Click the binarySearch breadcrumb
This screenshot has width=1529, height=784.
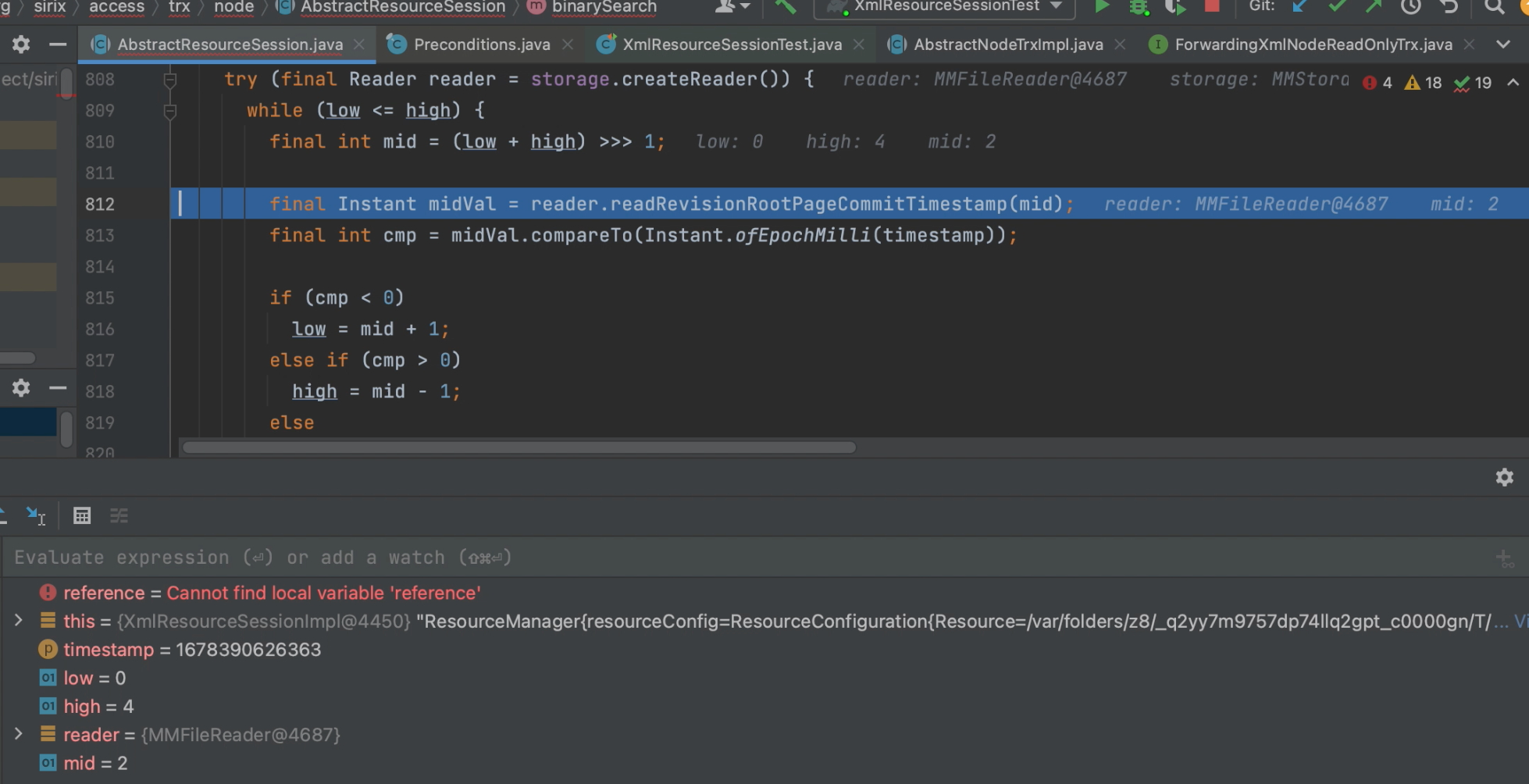click(604, 7)
